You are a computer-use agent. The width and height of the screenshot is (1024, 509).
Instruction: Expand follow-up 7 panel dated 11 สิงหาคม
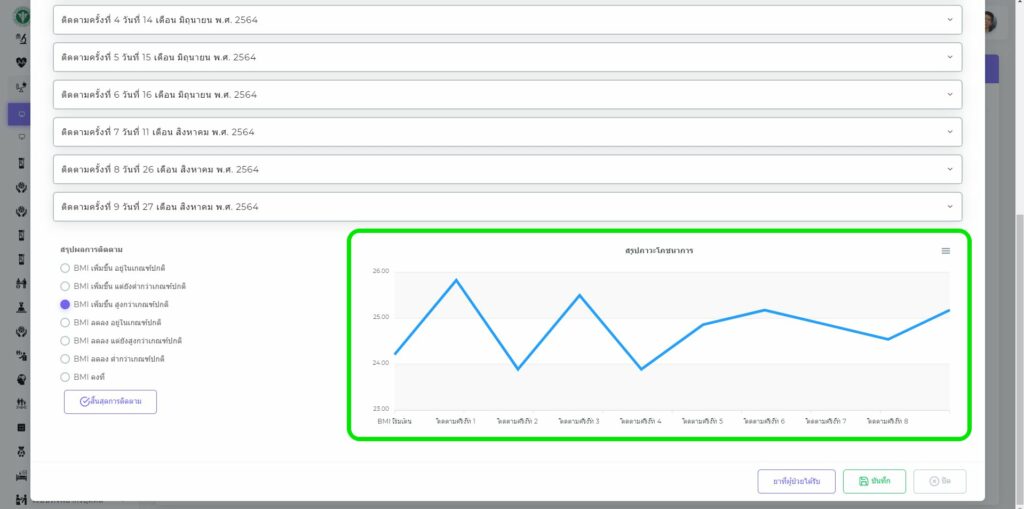[x=507, y=132]
